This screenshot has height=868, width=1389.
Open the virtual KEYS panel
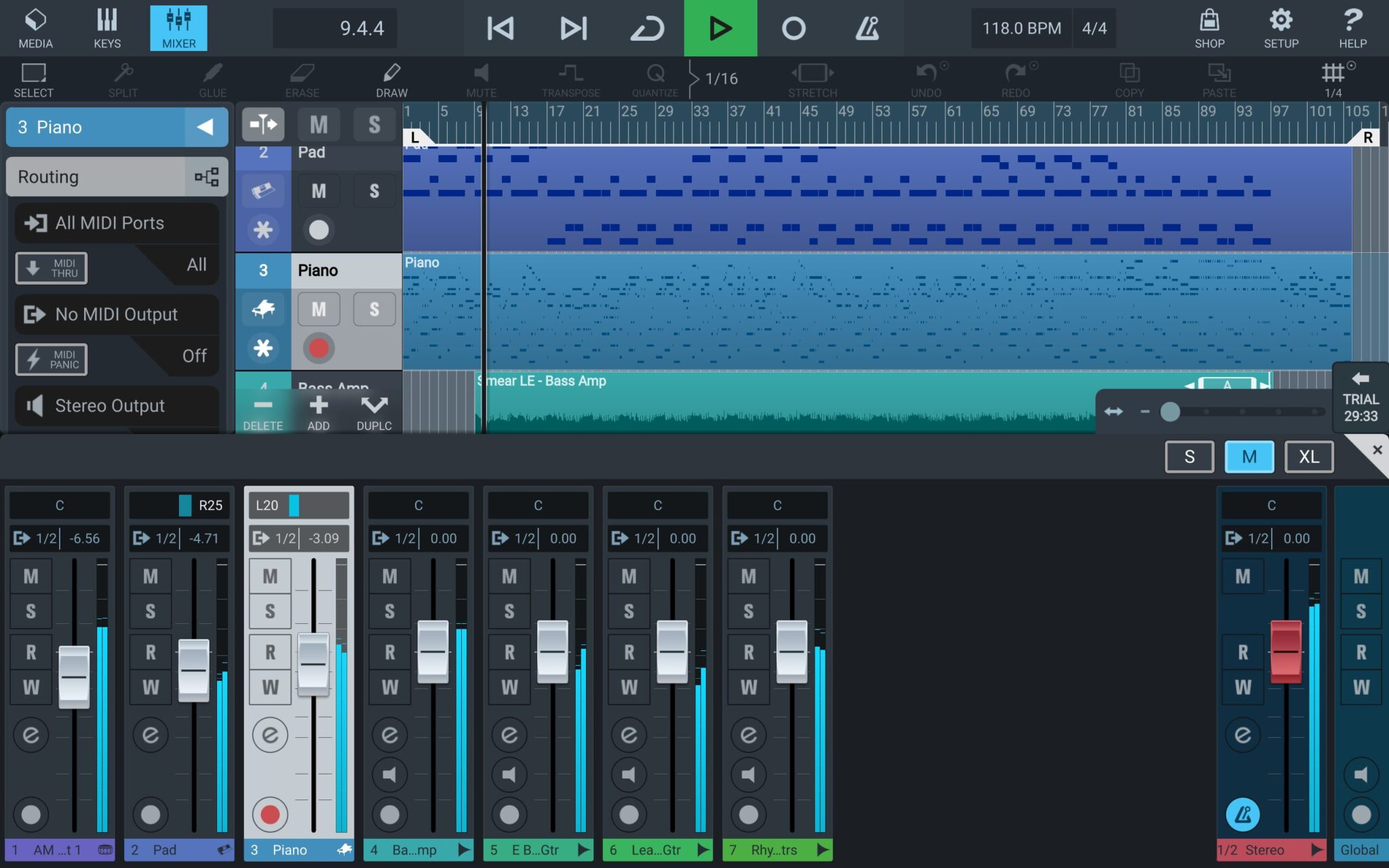[107, 28]
